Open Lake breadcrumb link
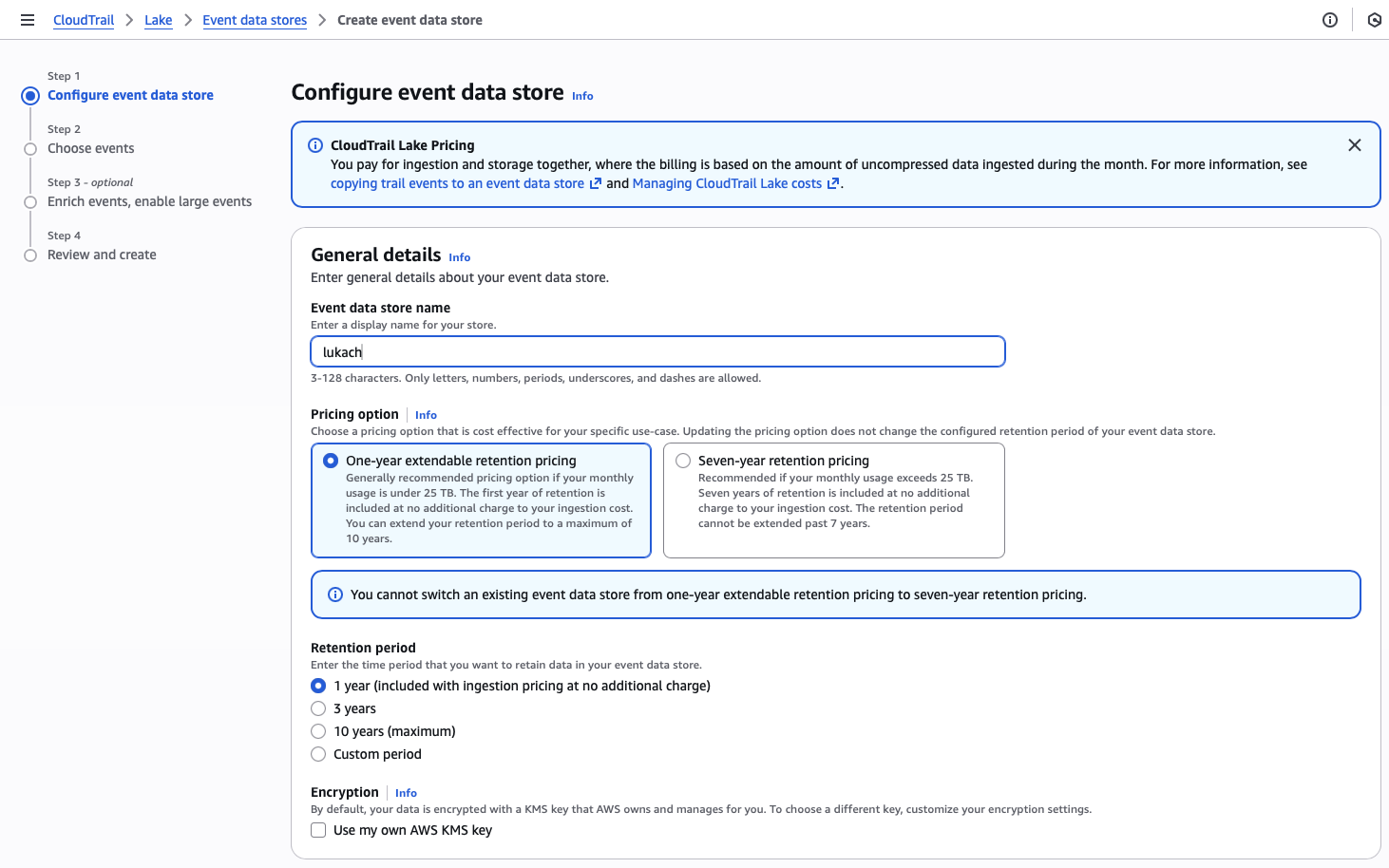Screen dimensions: 1389x868 (x=159, y=20)
